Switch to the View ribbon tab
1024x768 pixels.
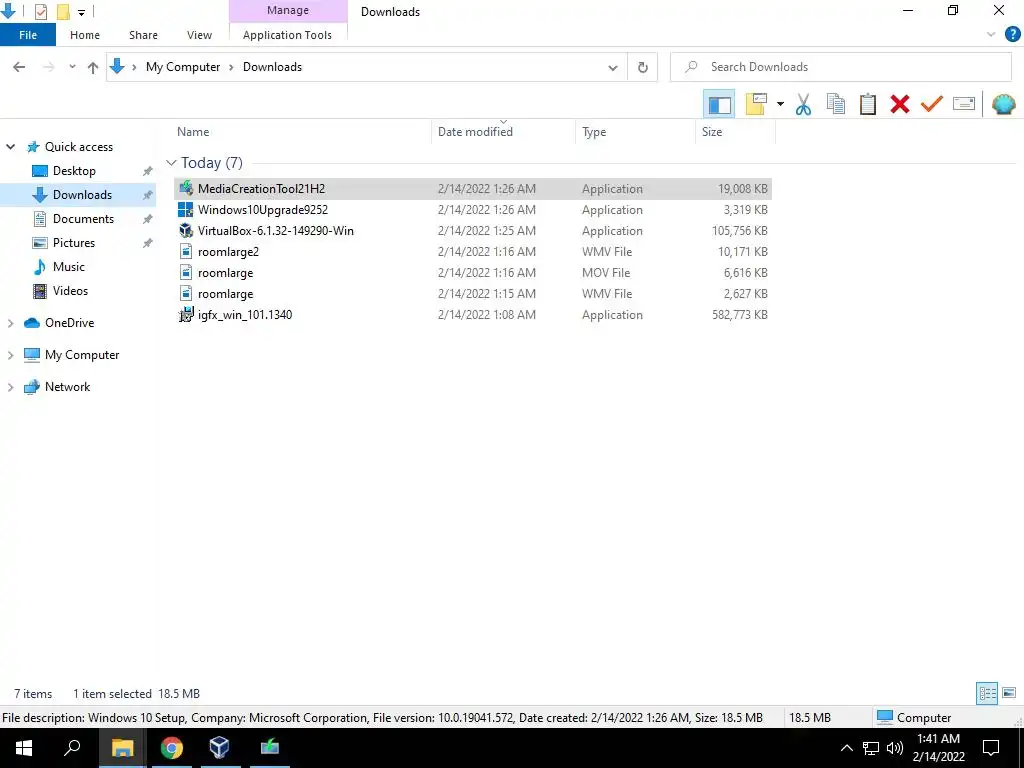point(199,35)
